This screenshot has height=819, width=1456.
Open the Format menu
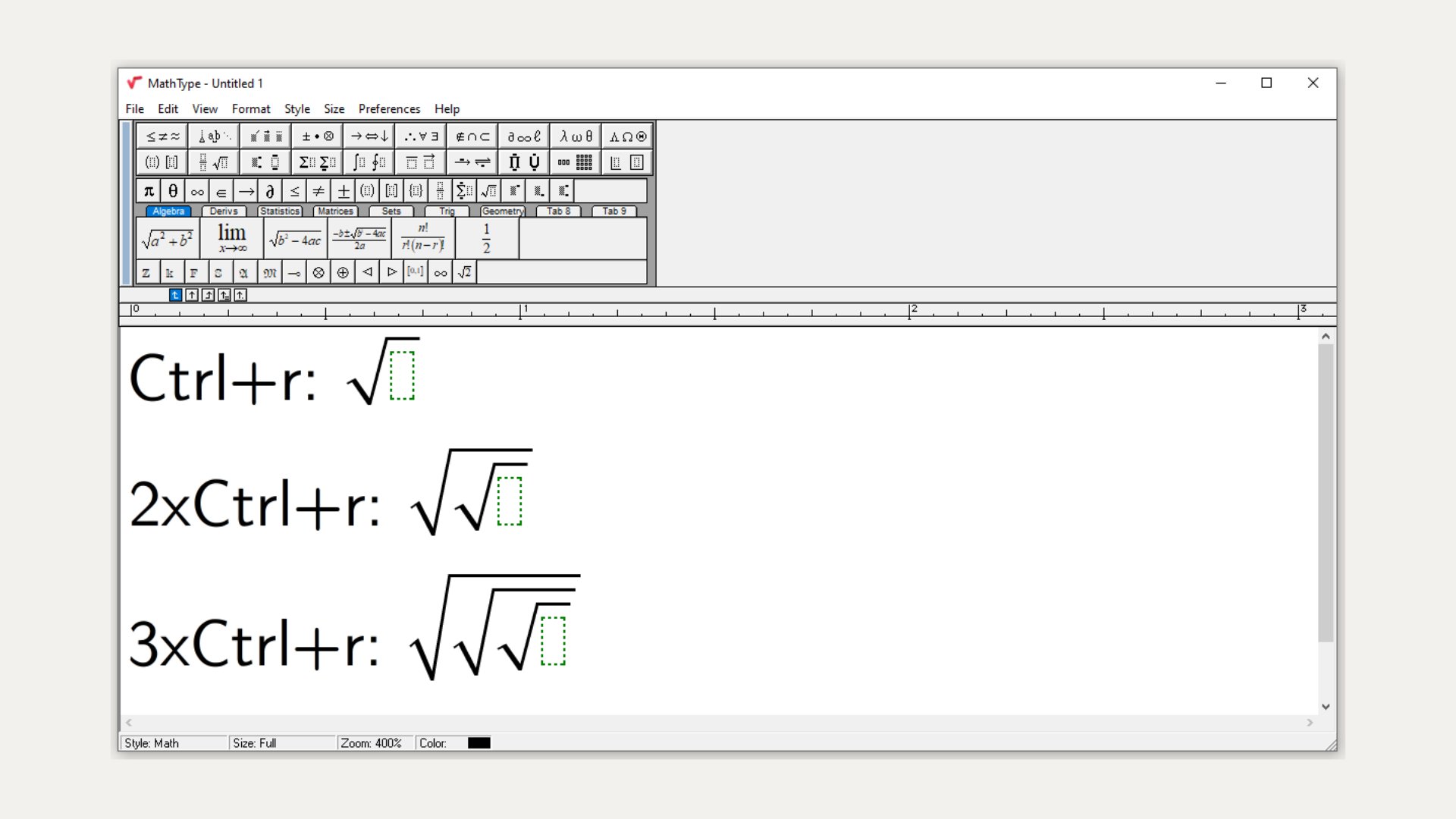tap(251, 108)
